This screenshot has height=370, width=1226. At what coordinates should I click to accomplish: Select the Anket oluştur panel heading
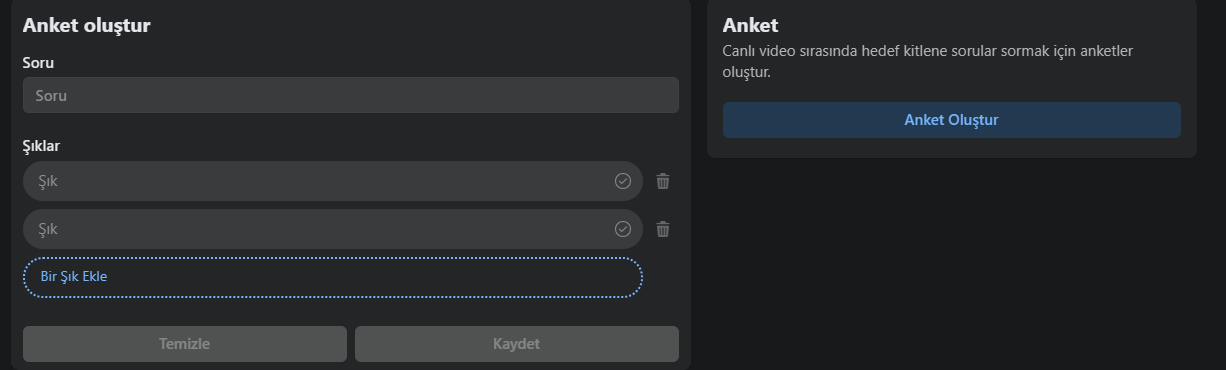pos(87,26)
